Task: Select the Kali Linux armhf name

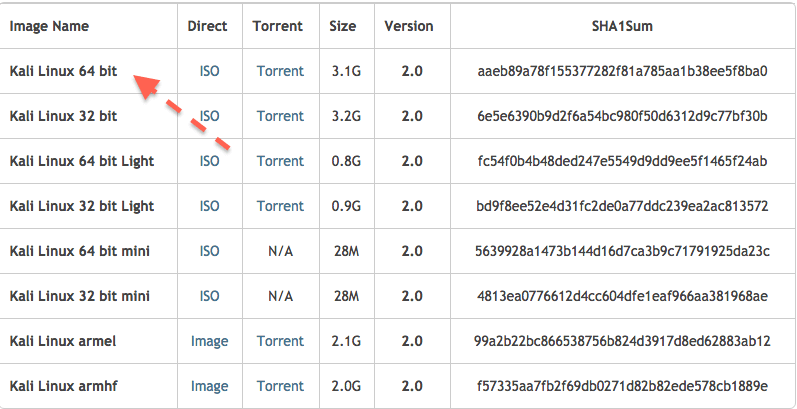Action: coord(64,386)
